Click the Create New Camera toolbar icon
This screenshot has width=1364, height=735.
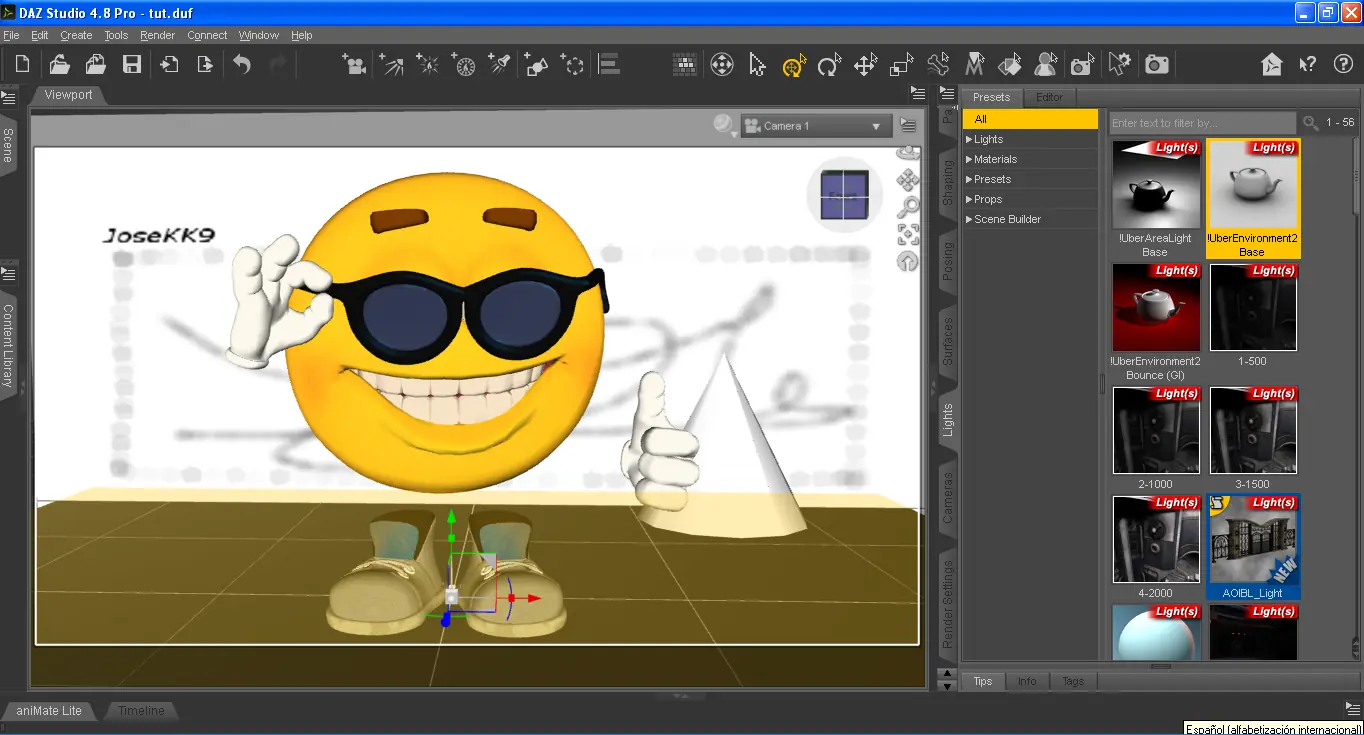click(354, 65)
